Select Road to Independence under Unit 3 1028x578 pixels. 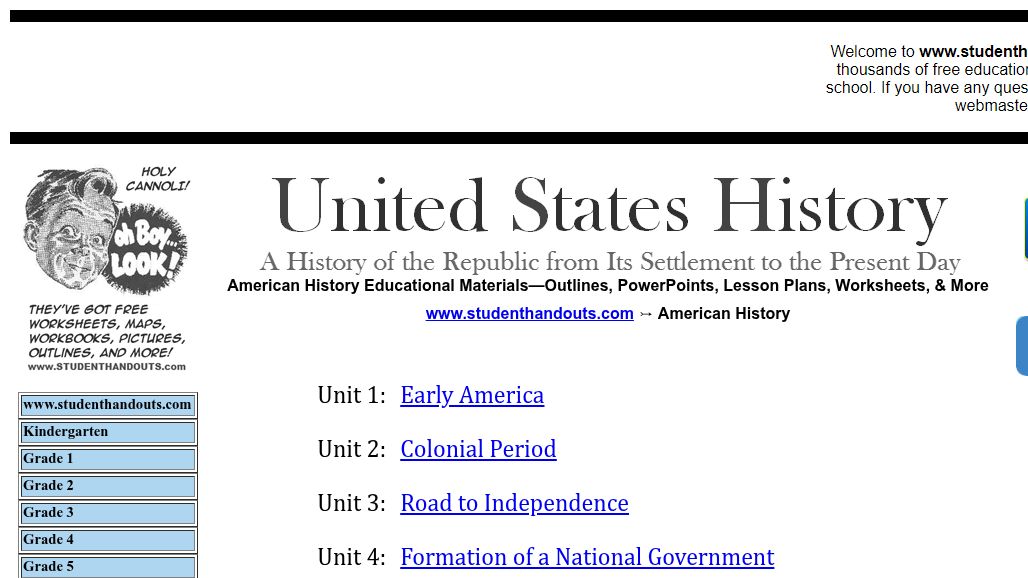tap(514, 503)
